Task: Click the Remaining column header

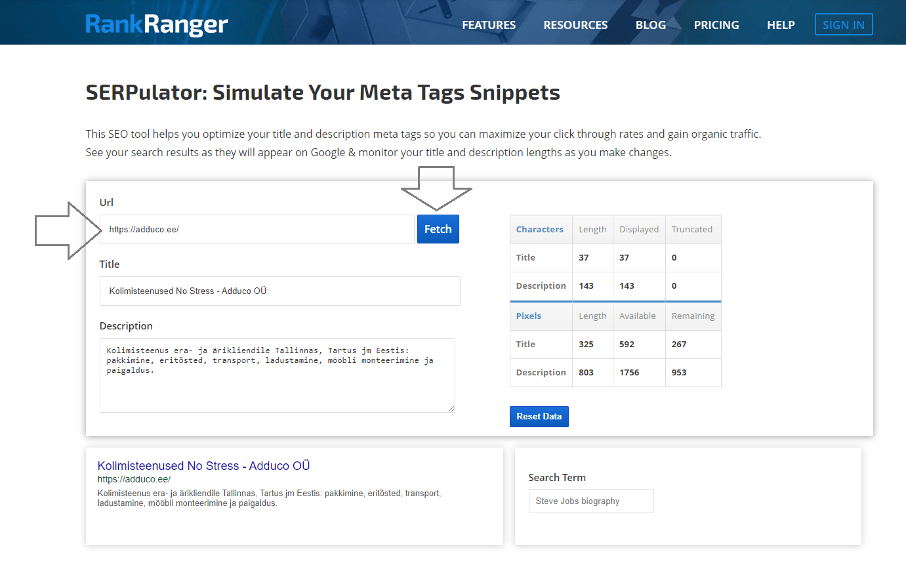Action: (x=693, y=316)
